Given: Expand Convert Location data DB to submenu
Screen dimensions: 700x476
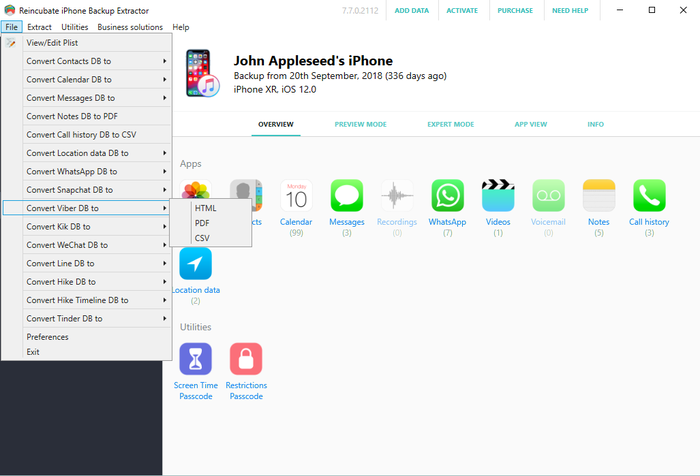Looking at the screenshot, I should (97, 153).
